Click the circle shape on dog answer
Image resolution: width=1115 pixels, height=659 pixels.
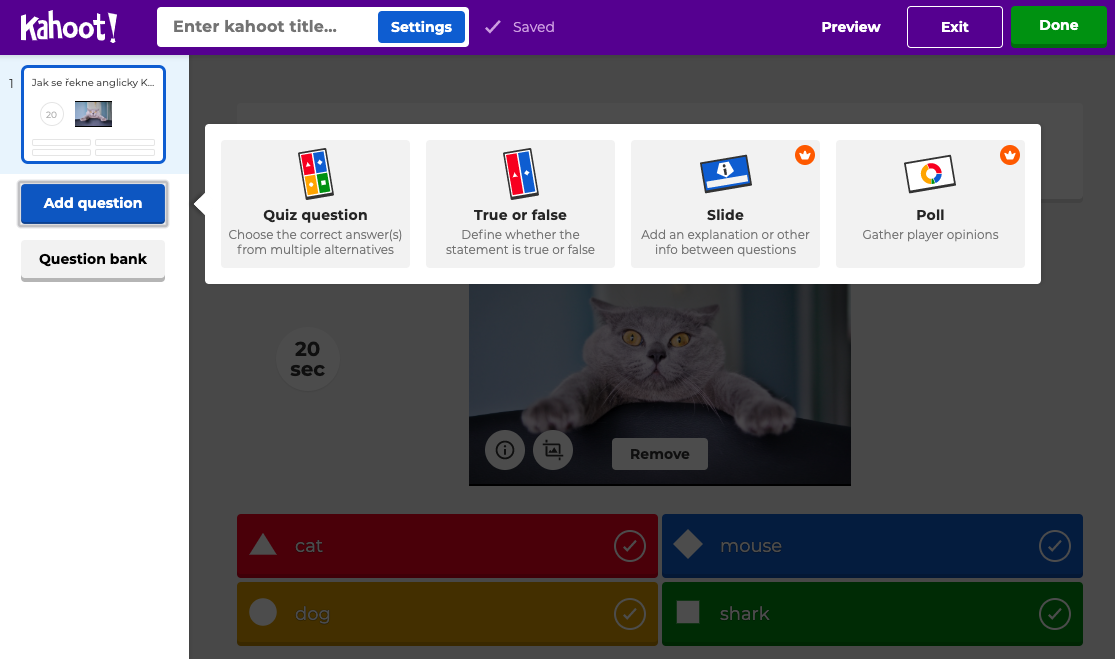point(263,612)
